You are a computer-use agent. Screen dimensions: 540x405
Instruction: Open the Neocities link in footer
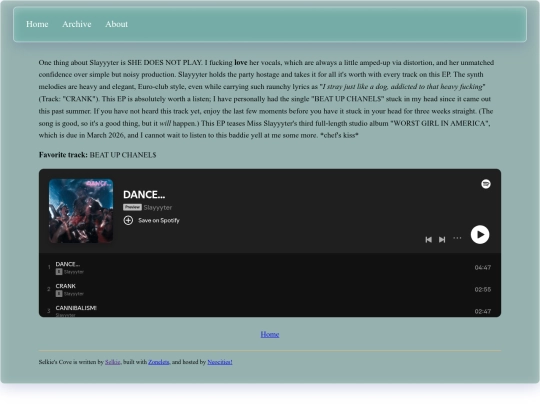click(x=220, y=362)
